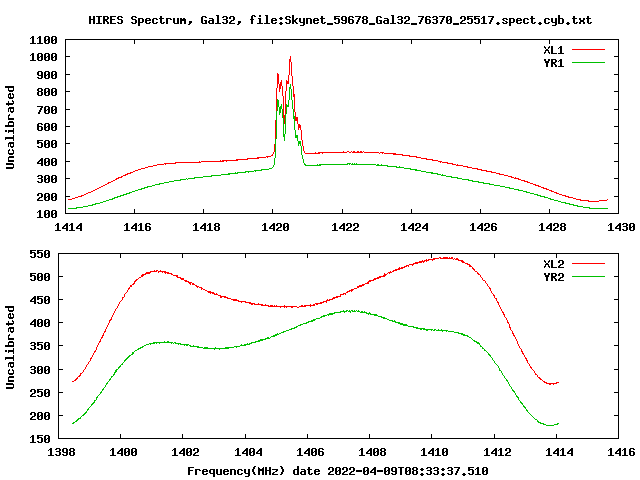The height and width of the screenshot is (480, 640).
Task: Click the 550 y-axis tick label
Action: coord(40,254)
